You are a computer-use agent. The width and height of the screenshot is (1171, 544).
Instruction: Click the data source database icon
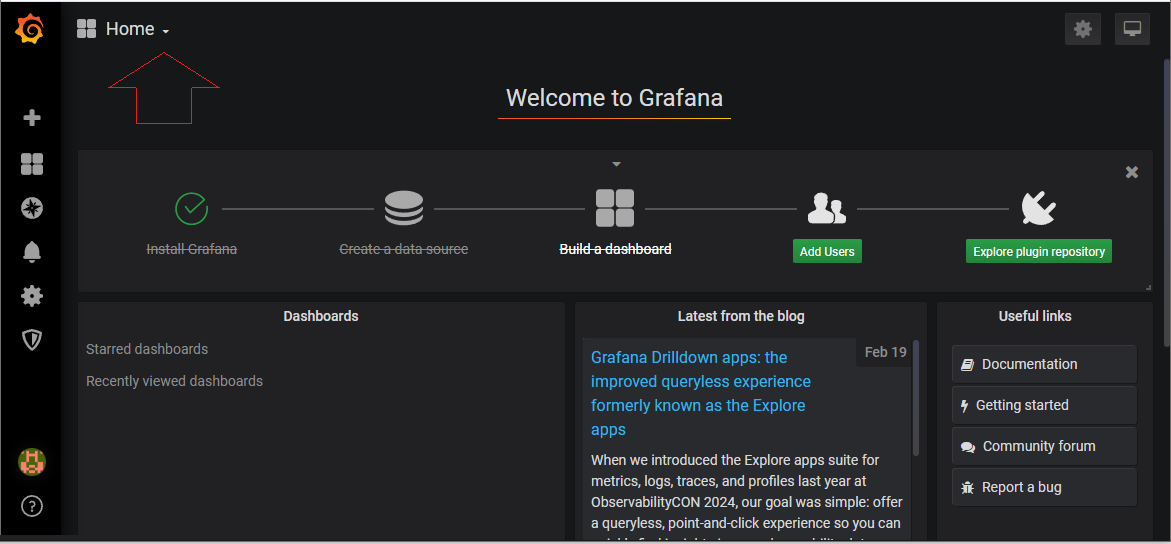point(404,208)
